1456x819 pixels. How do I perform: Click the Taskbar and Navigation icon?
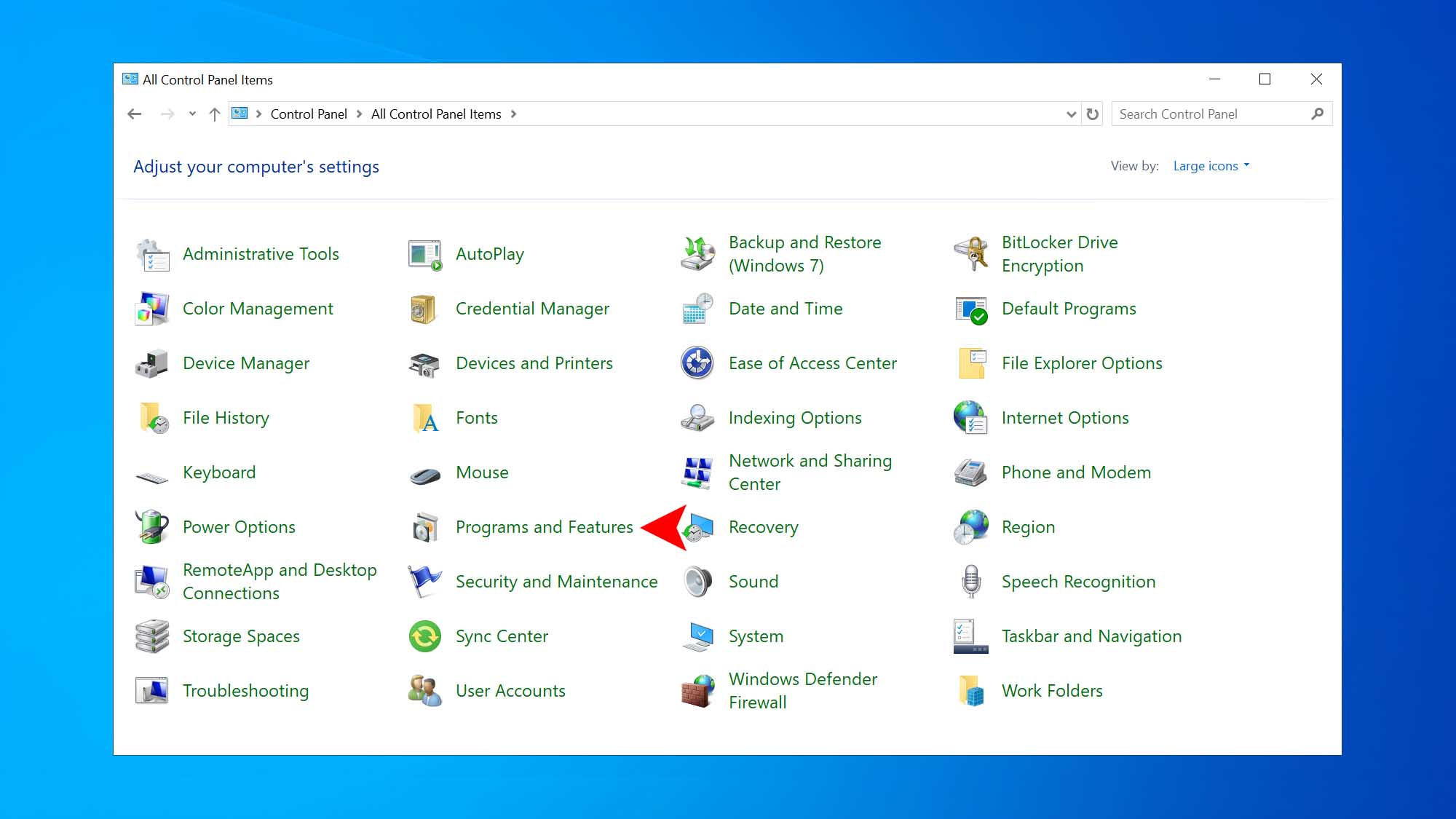[x=971, y=636]
